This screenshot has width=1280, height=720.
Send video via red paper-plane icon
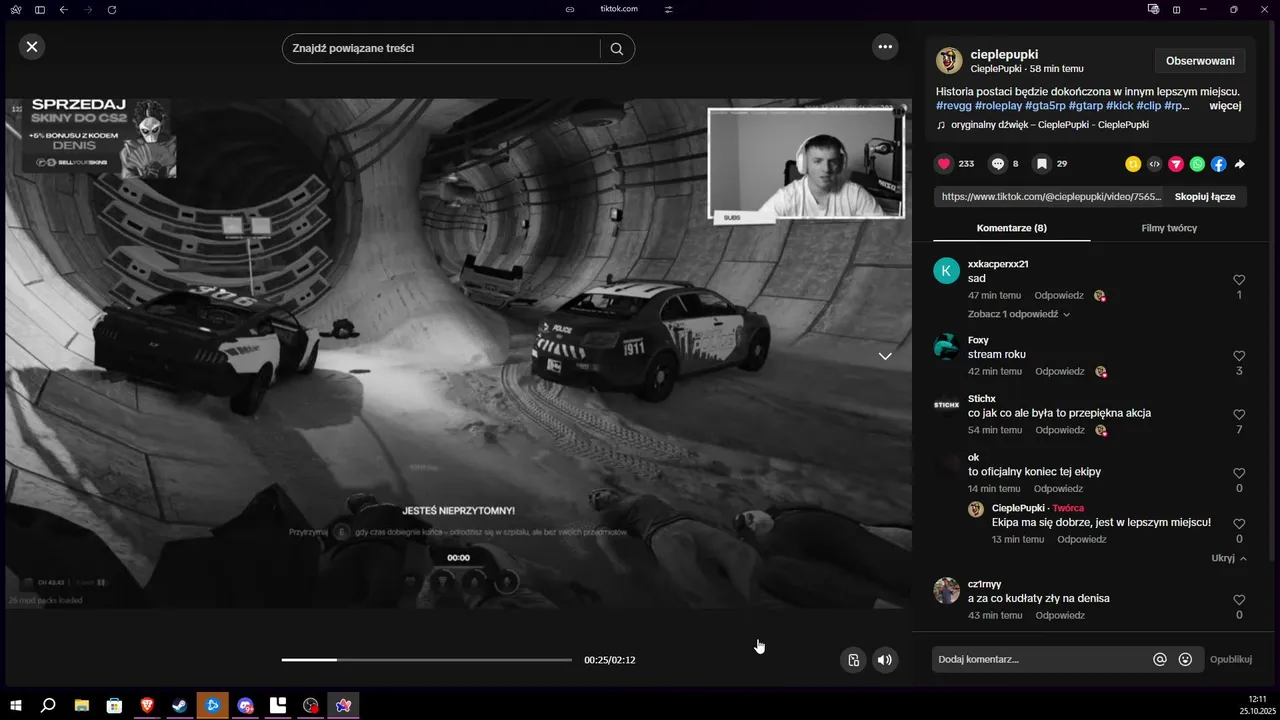click(1176, 164)
